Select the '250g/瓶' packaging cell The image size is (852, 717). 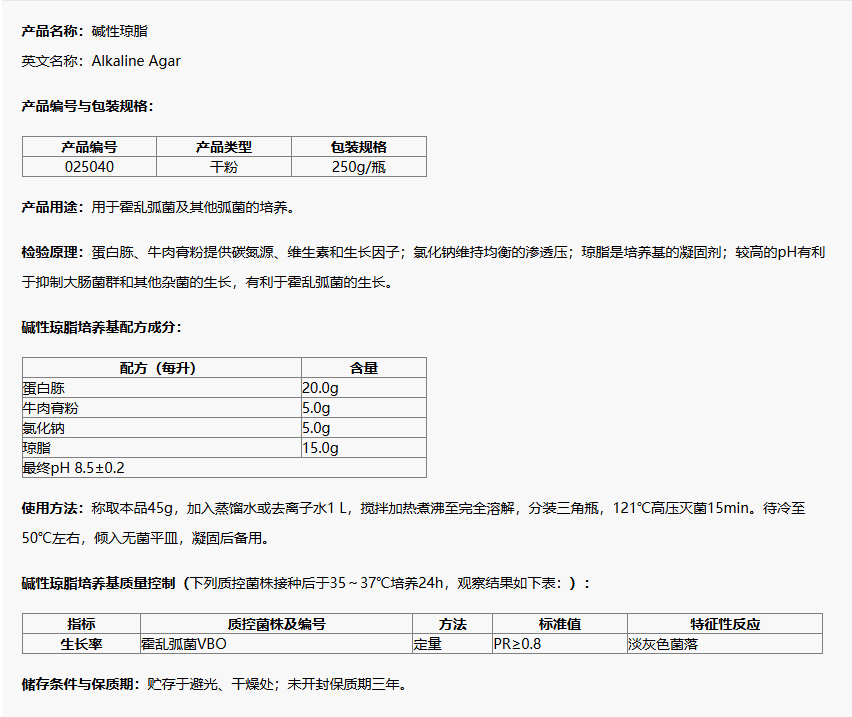[x=358, y=167]
